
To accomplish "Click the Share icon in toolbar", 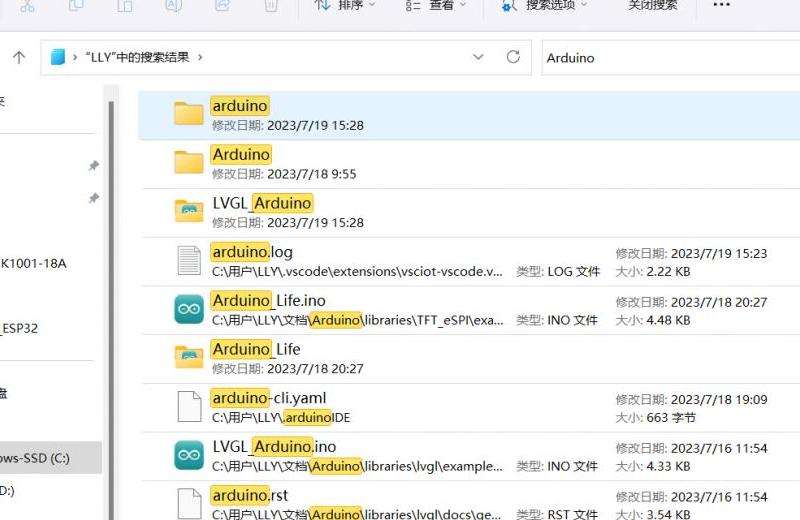I will (222, 6).
